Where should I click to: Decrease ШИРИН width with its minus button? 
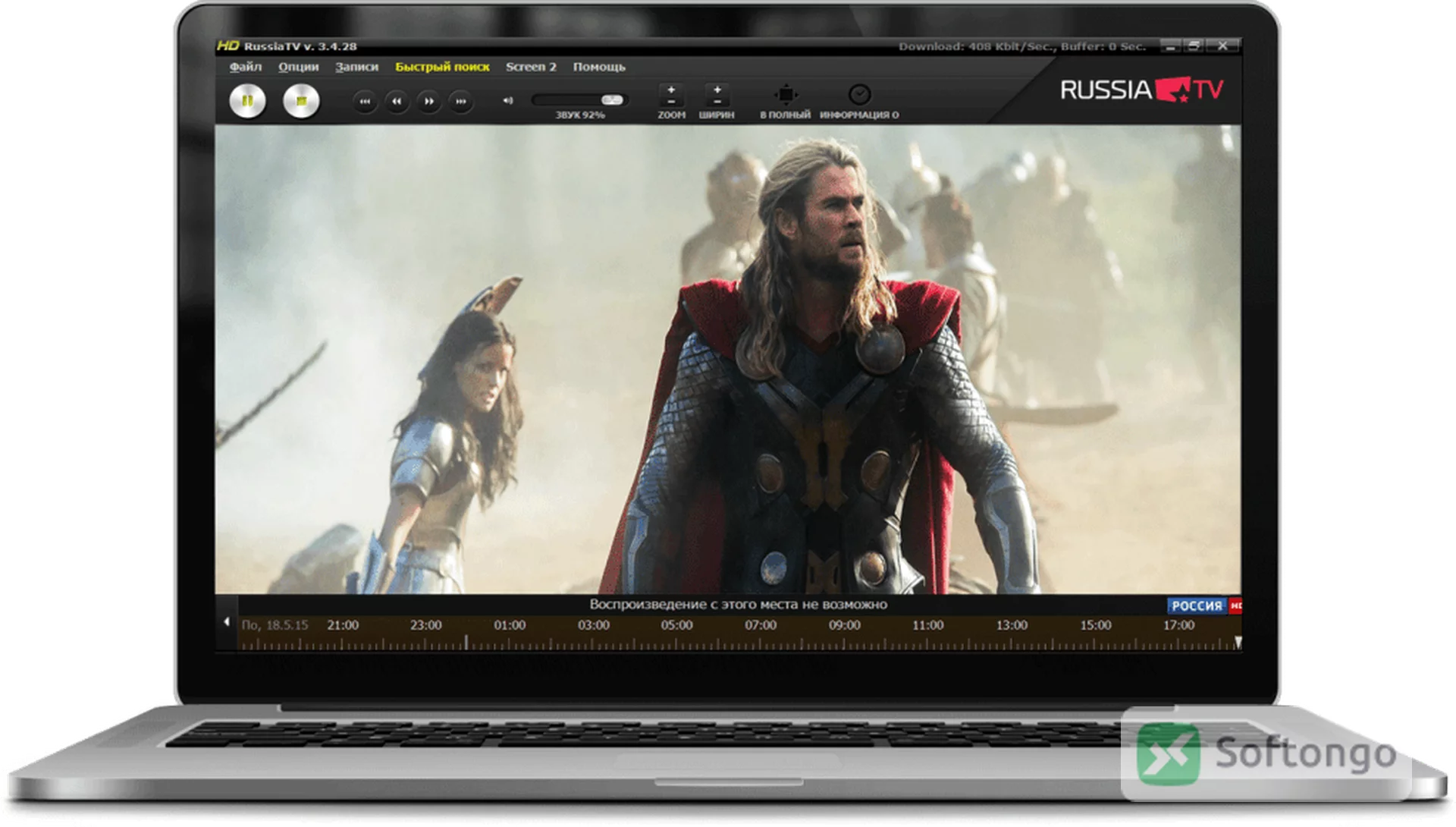(717, 102)
